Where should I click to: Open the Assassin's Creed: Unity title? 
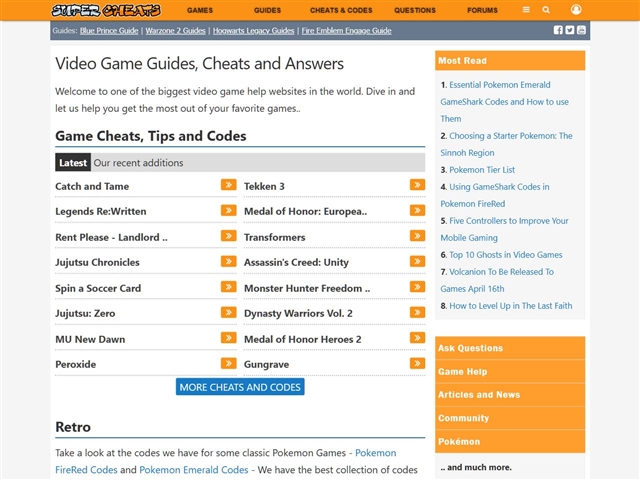click(296, 262)
